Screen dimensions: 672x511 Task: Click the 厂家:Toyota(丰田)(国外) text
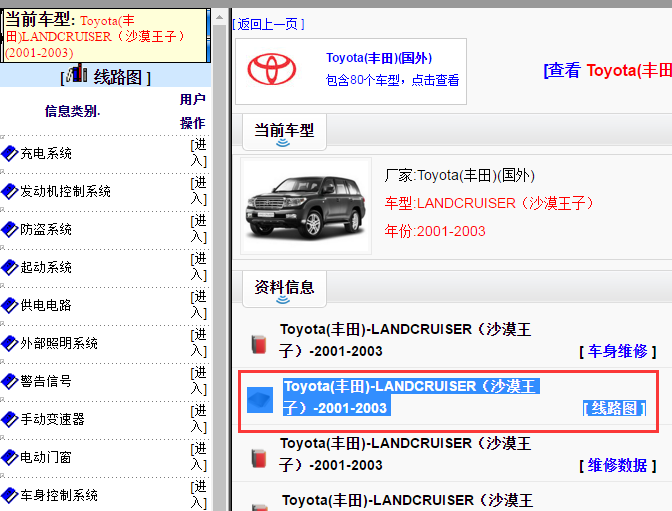[x=459, y=175]
